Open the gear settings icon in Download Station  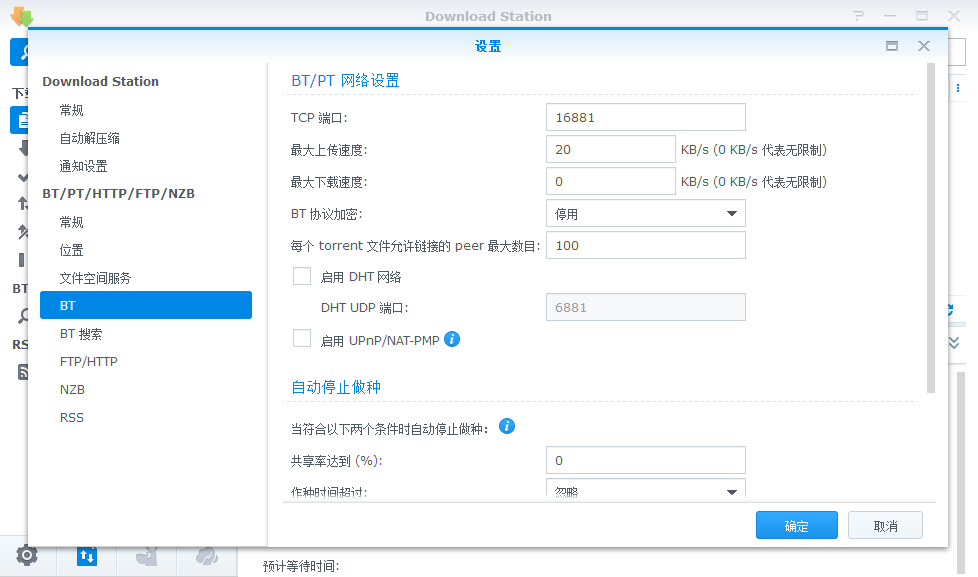coord(27,555)
